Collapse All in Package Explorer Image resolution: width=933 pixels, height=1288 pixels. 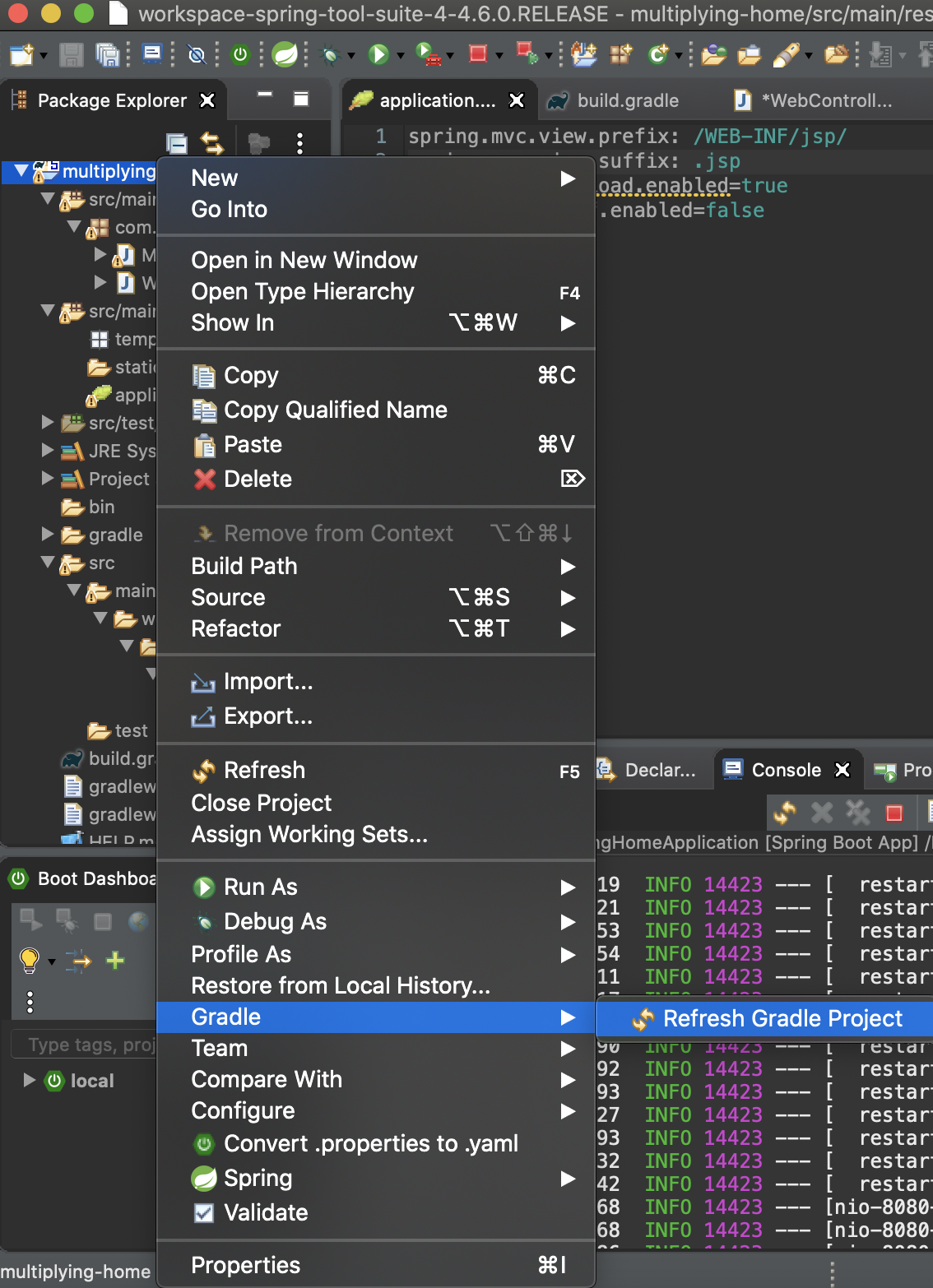pyautogui.click(x=176, y=144)
